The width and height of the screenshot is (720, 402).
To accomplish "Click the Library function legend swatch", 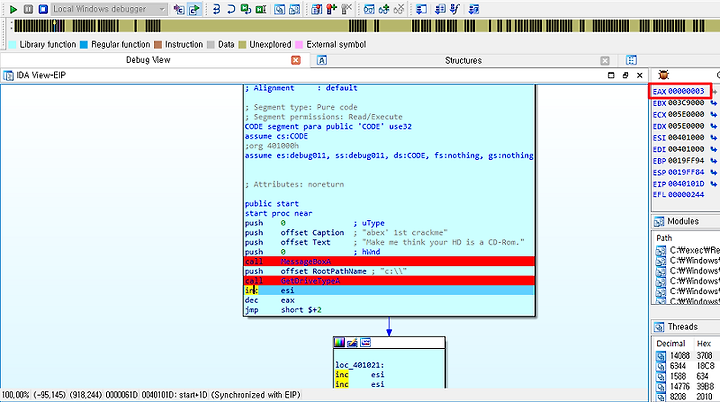I will click(x=12, y=45).
